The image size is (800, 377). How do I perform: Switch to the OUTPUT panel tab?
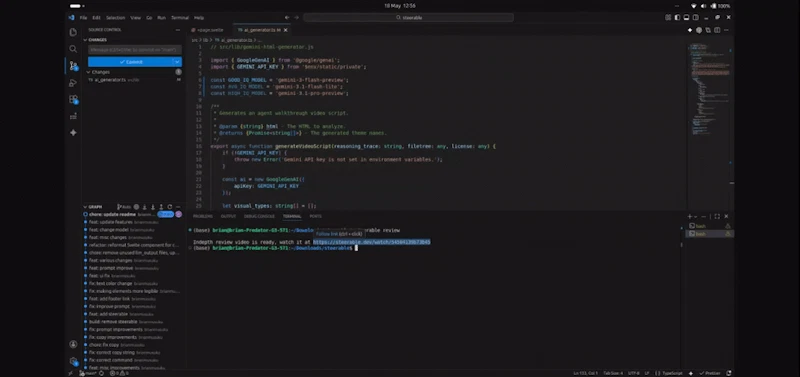pos(228,216)
